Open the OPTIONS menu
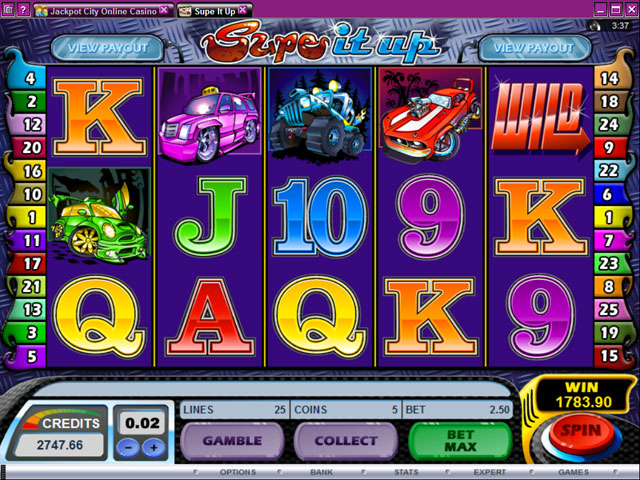Screen dimensions: 640x480 (x=238, y=472)
